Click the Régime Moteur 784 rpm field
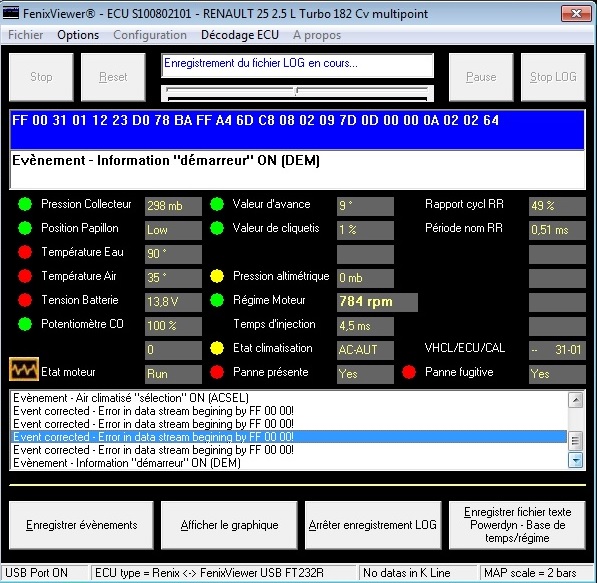The height and width of the screenshot is (583, 597). tap(377, 302)
